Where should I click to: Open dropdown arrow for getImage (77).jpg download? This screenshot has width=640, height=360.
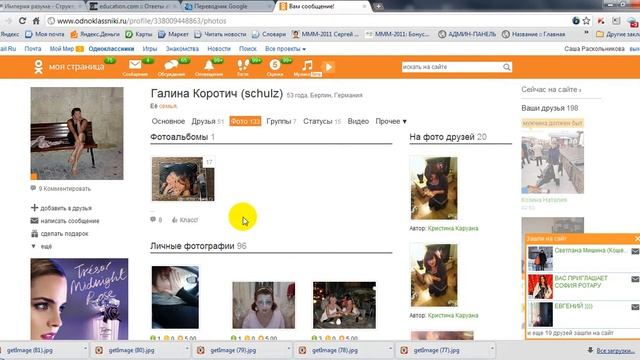click(492, 349)
